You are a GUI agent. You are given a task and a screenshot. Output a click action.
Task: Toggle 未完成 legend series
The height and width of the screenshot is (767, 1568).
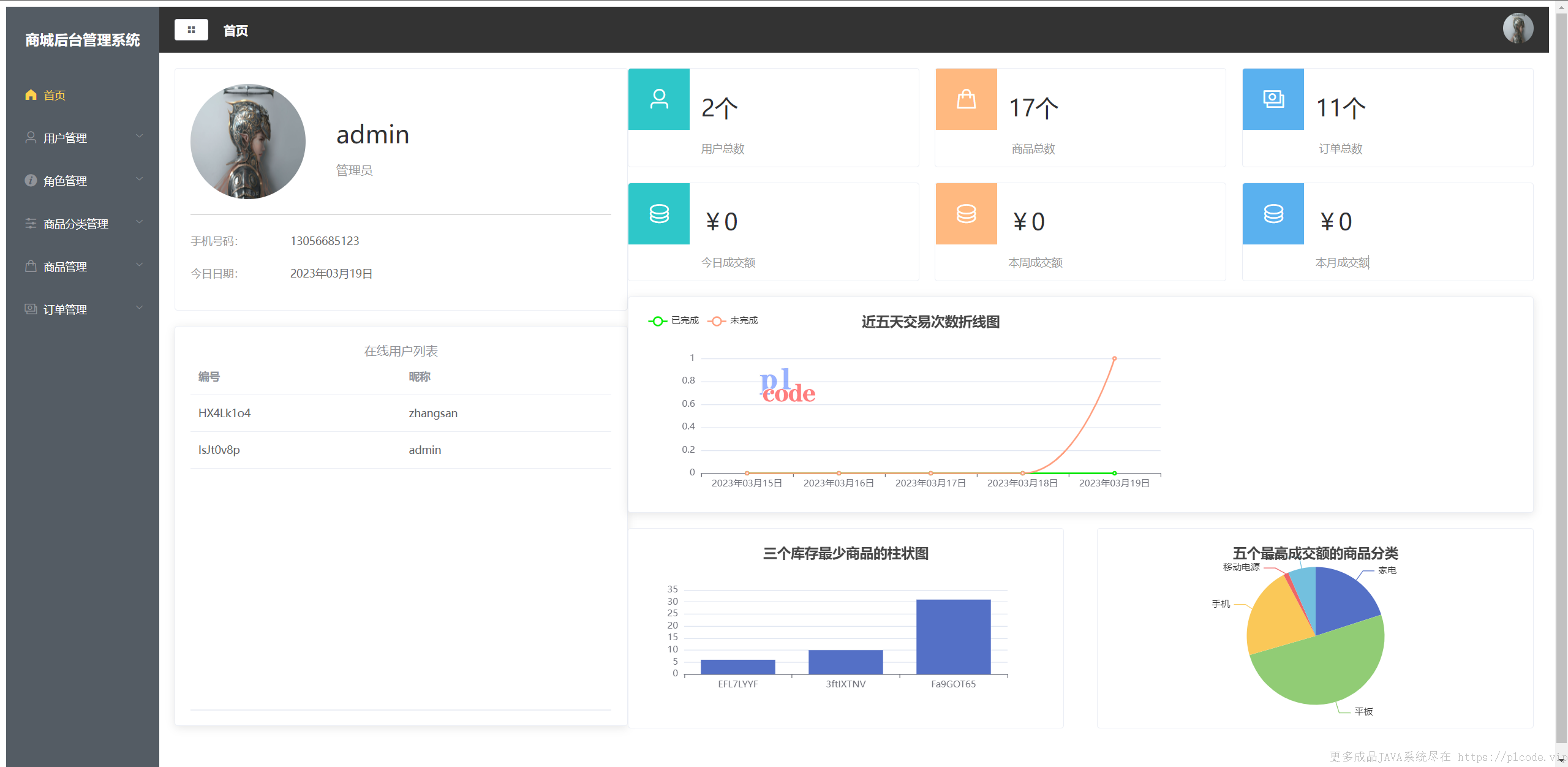(733, 320)
